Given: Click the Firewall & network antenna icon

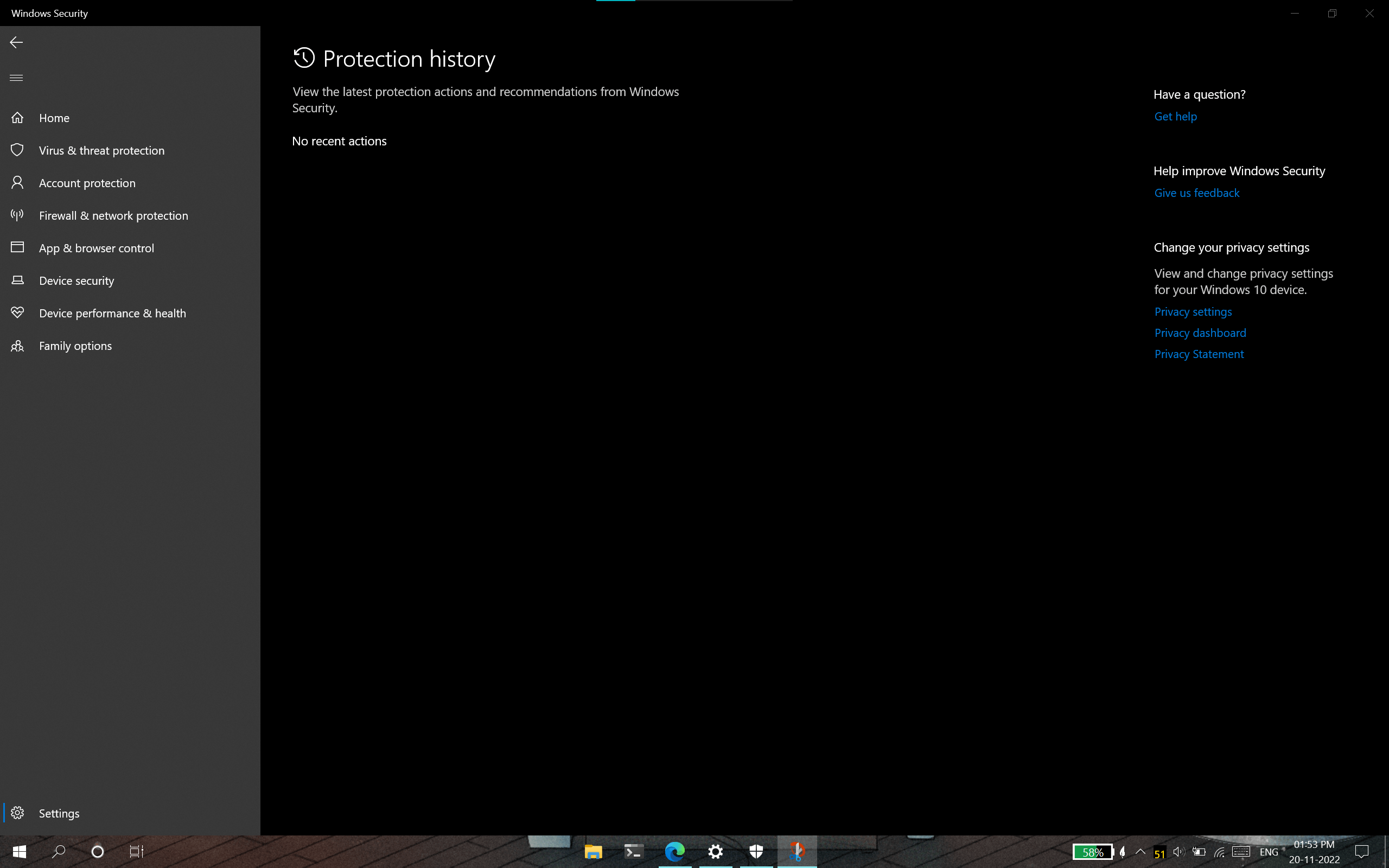Looking at the screenshot, I should (x=17, y=215).
